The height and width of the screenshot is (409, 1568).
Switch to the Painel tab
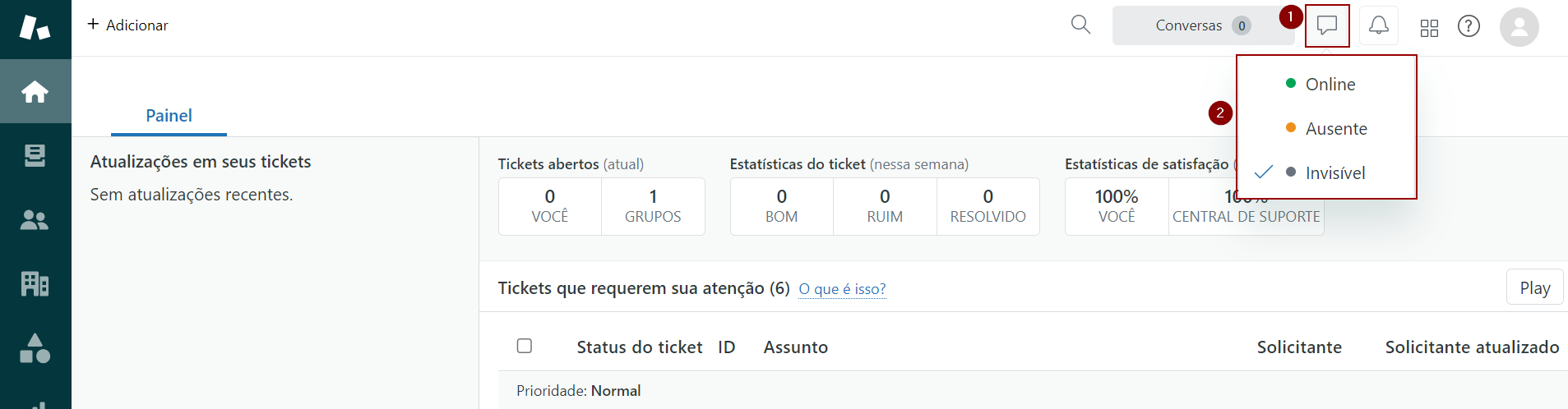pos(169,116)
